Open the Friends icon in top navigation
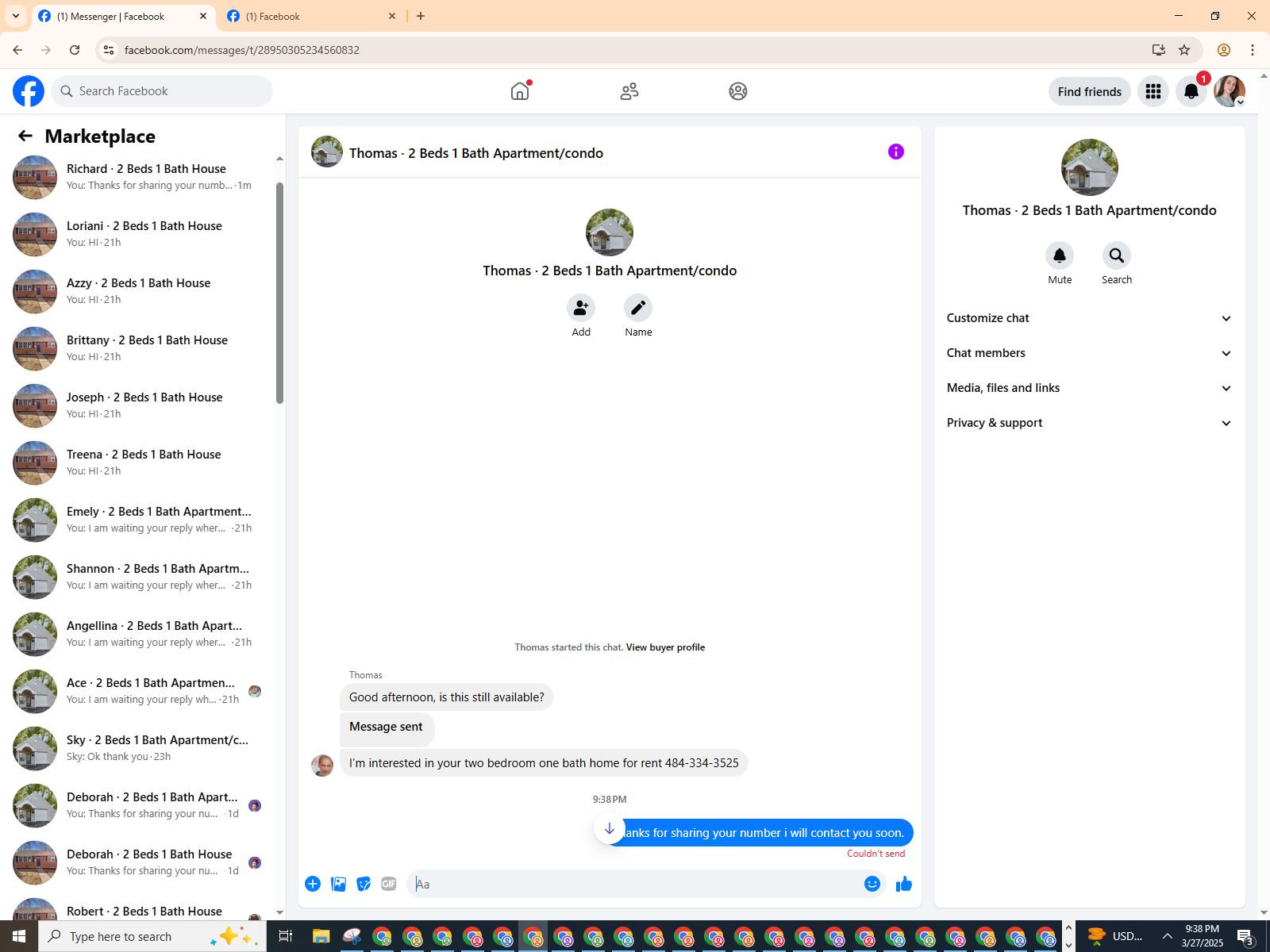This screenshot has width=1270, height=952. [x=629, y=91]
